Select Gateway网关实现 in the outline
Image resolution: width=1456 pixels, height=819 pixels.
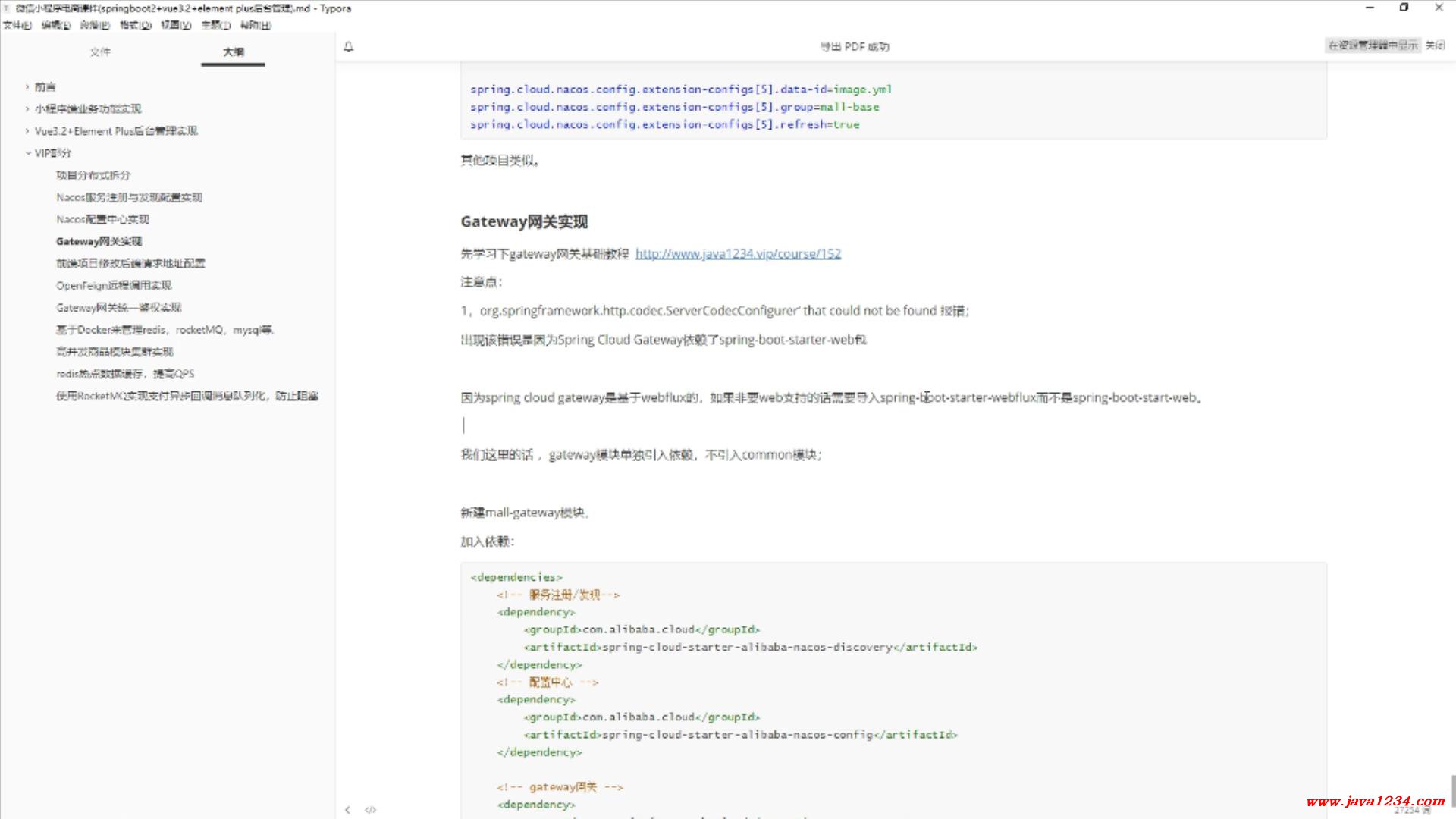click(x=99, y=241)
